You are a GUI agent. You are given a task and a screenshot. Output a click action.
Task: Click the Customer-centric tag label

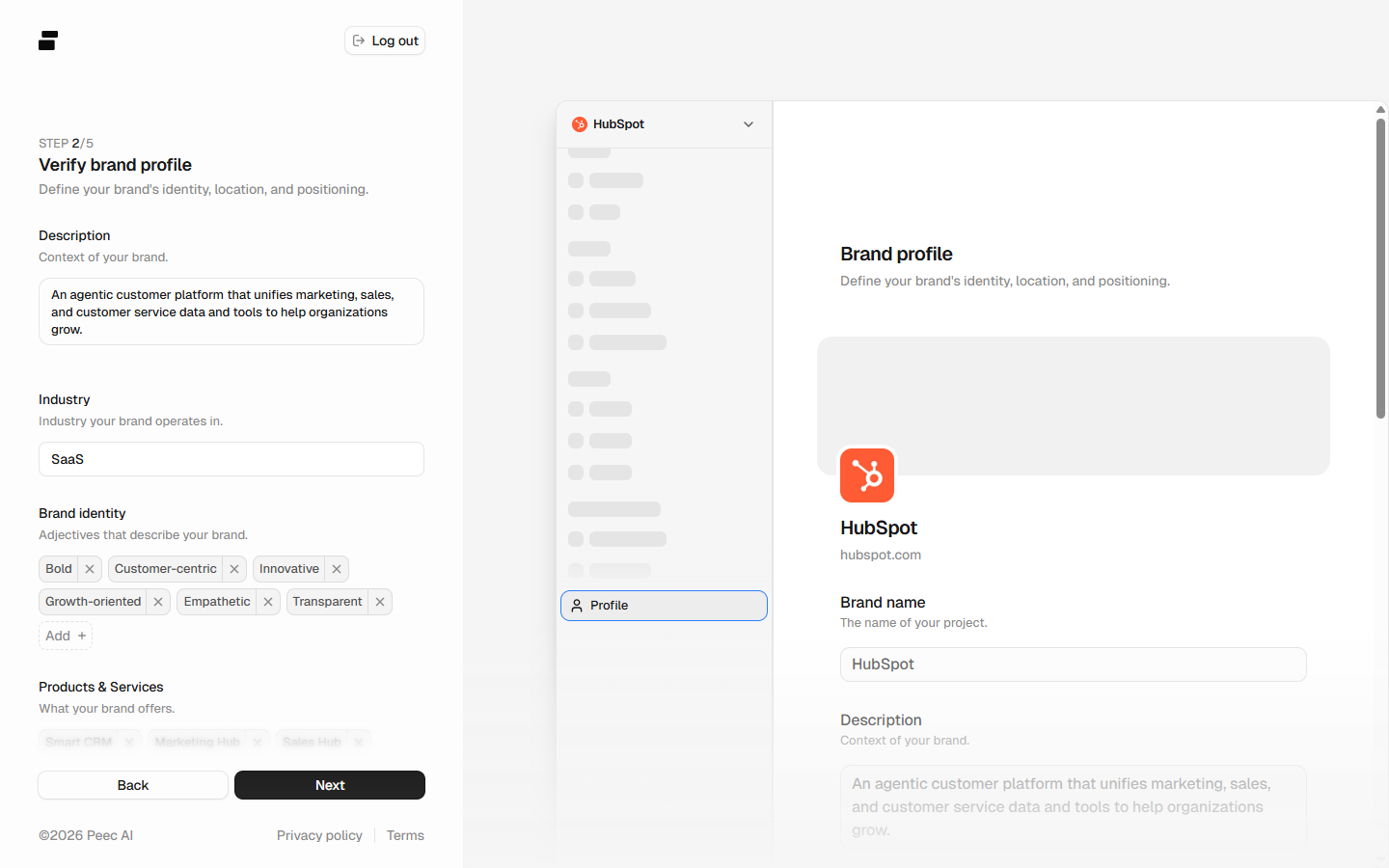coord(166,569)
